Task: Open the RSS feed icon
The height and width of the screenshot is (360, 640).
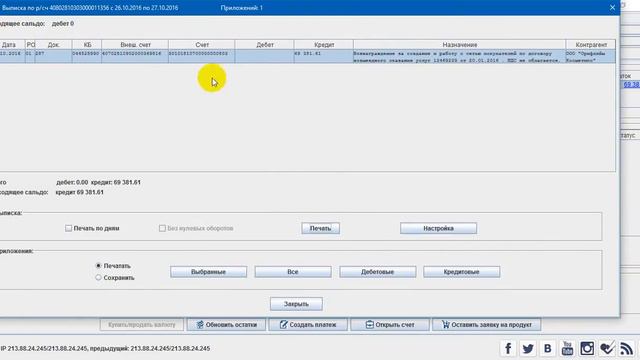Action: coord(627,349)
